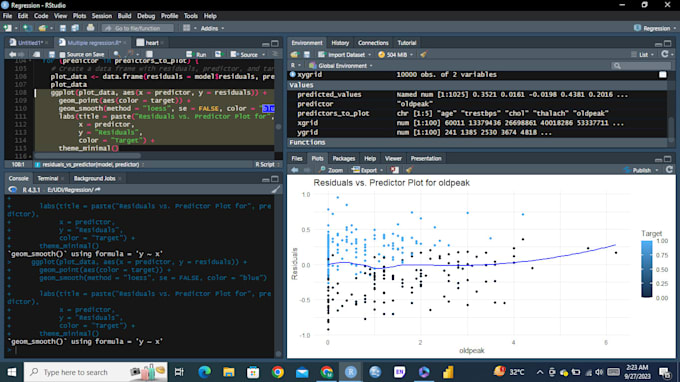This screenshot has height=382, width=680.
Task: Switch to the Packages tab
Action: coord(343,159)
